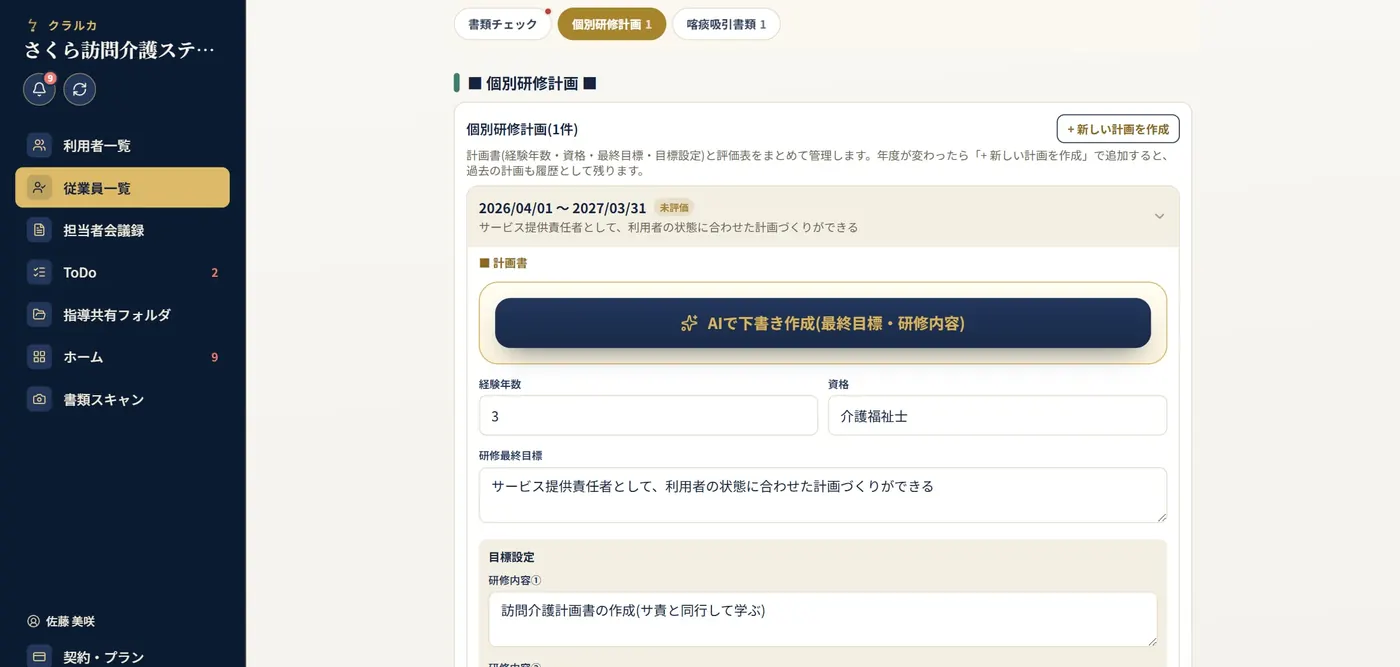Switch to the 書類チェック tab
This screenshot has height=667, width=1400.
pyautogui.click(x=503, y=24)
